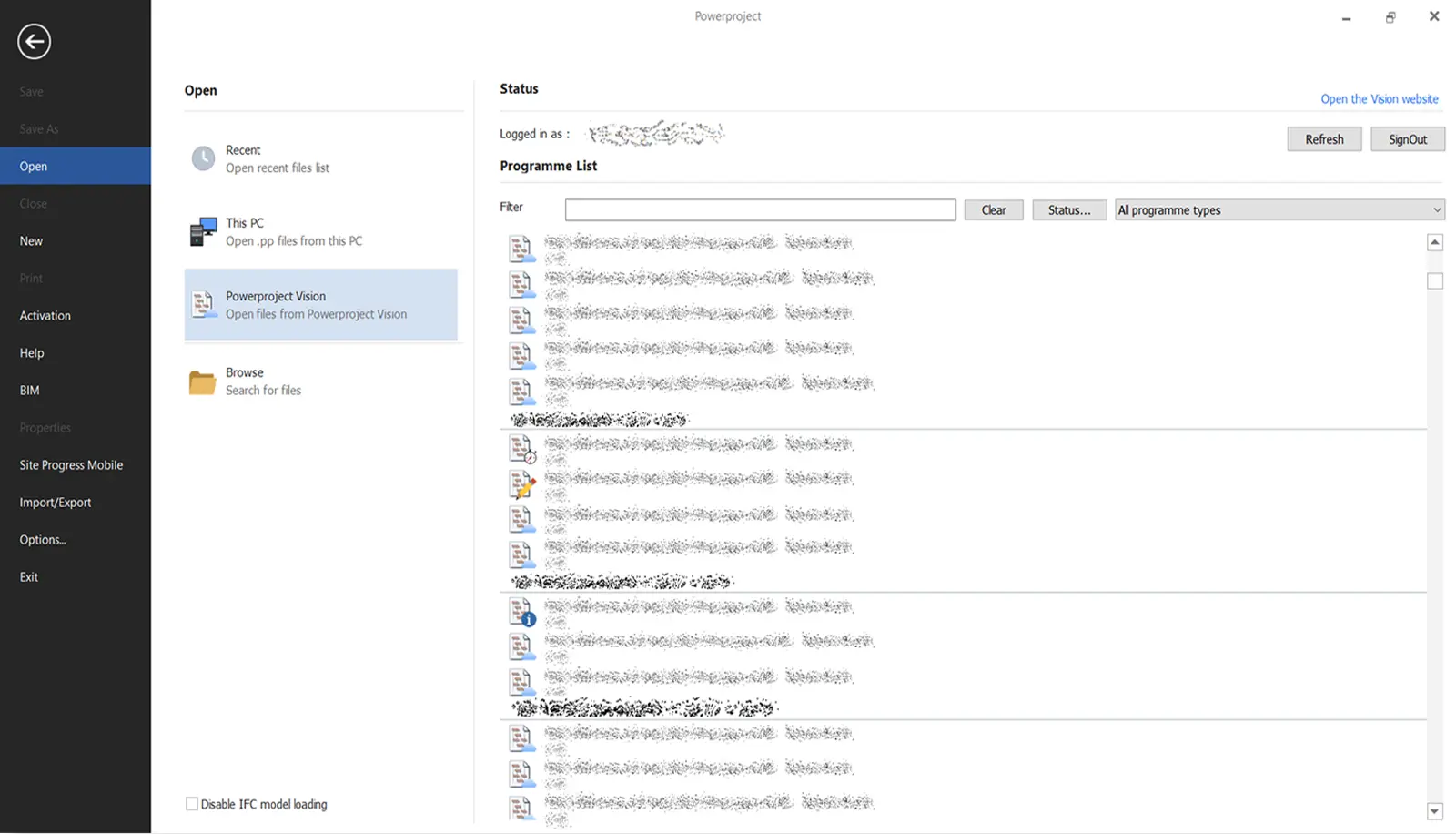Enable Disable IFC model loading checkbox

192,804
